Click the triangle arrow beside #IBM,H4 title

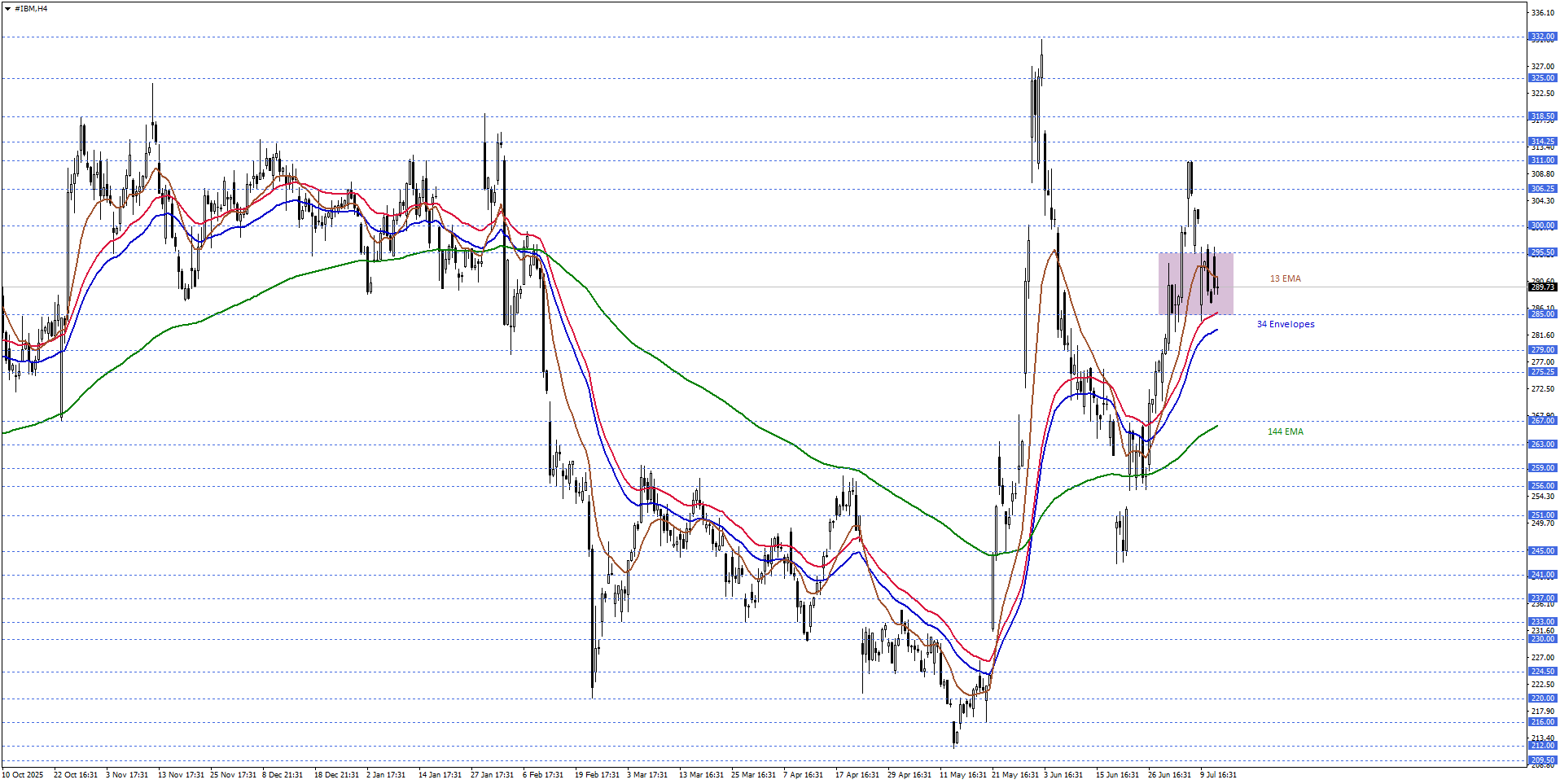(7, 9)
